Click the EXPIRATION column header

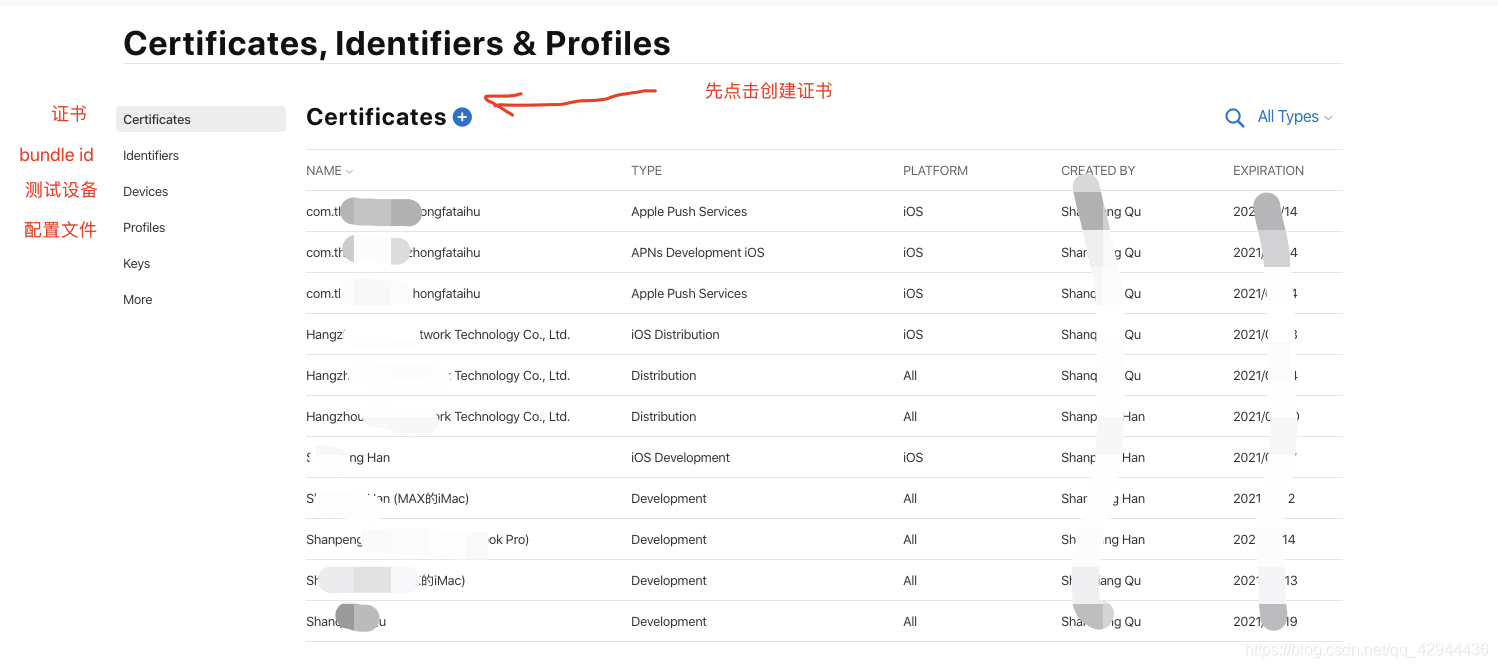(1268, 171)
